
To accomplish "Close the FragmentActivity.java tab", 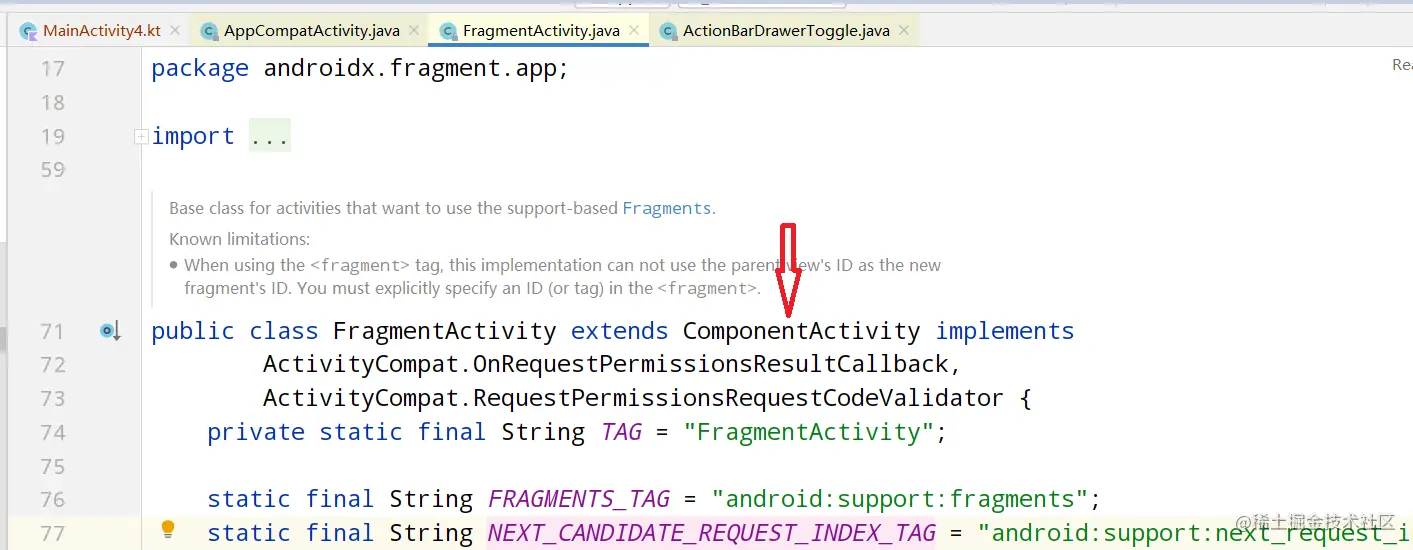I will 634,31.
